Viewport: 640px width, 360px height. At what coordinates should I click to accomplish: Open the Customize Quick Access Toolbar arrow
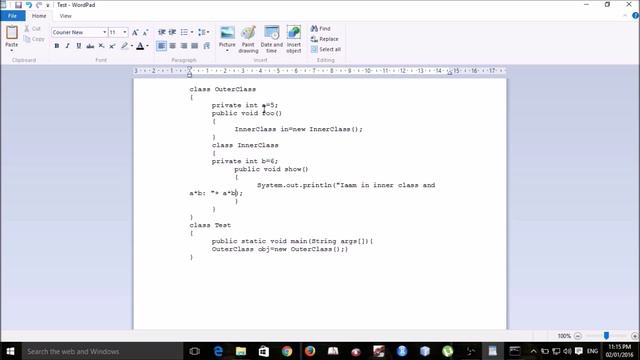click(48, 5)
